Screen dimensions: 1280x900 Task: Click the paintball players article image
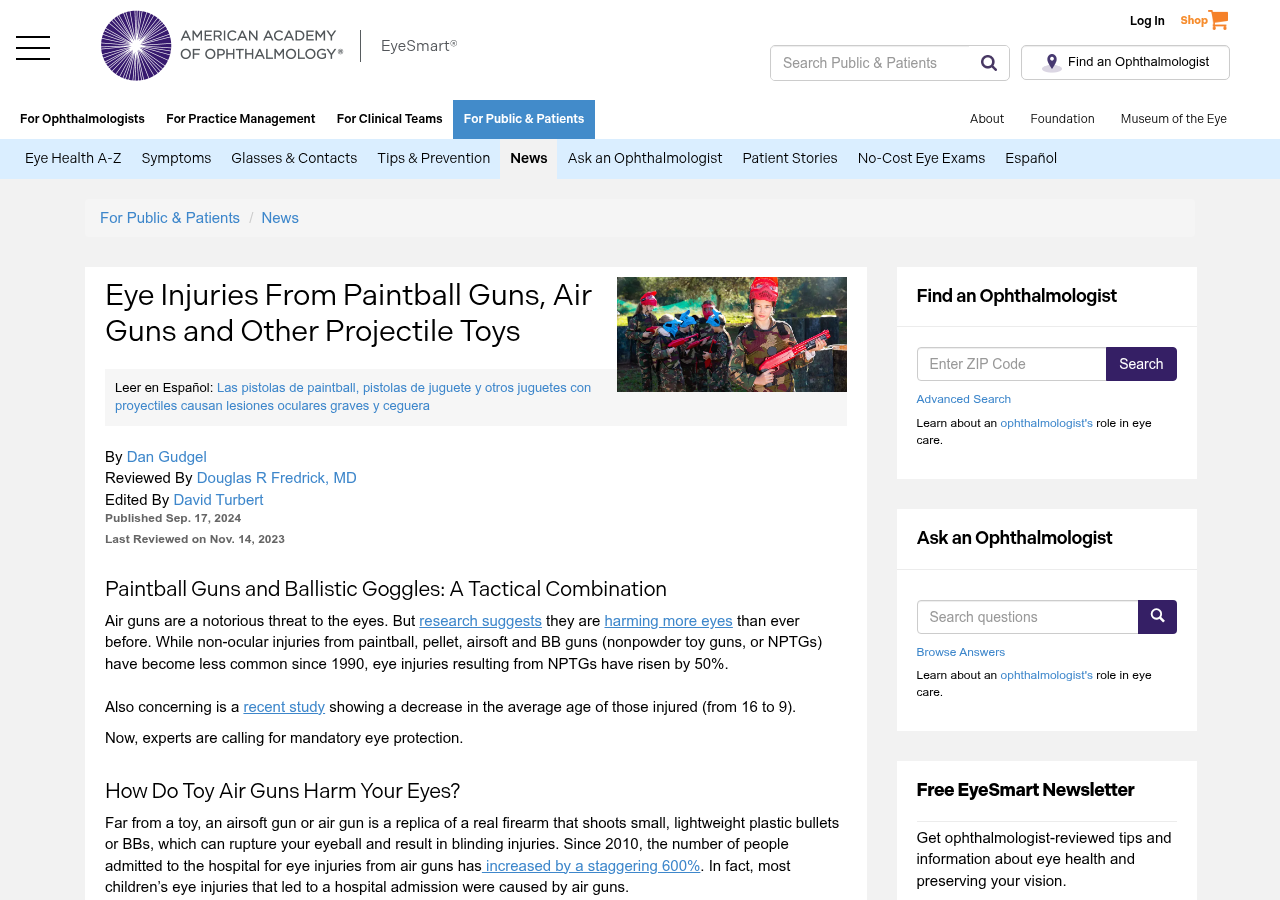click(732, 334)
